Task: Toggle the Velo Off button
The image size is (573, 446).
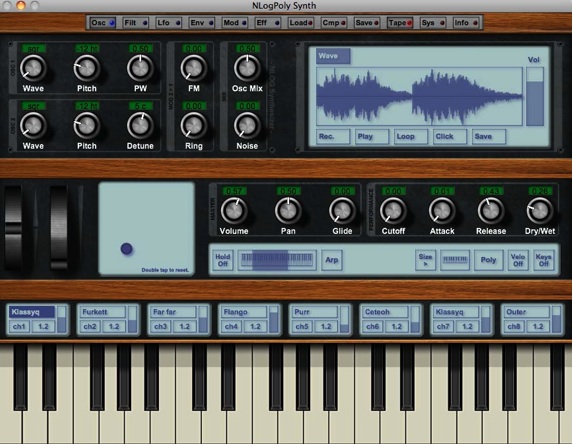Action: click(x=518, y=260)
